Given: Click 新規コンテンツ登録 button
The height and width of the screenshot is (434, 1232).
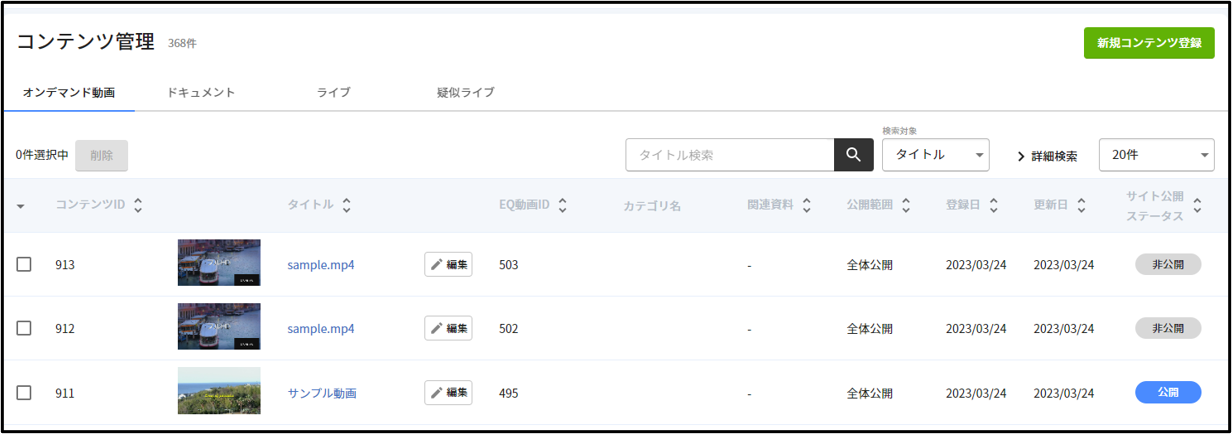Looking at the screenshot, I should [x=1149, y=43].
